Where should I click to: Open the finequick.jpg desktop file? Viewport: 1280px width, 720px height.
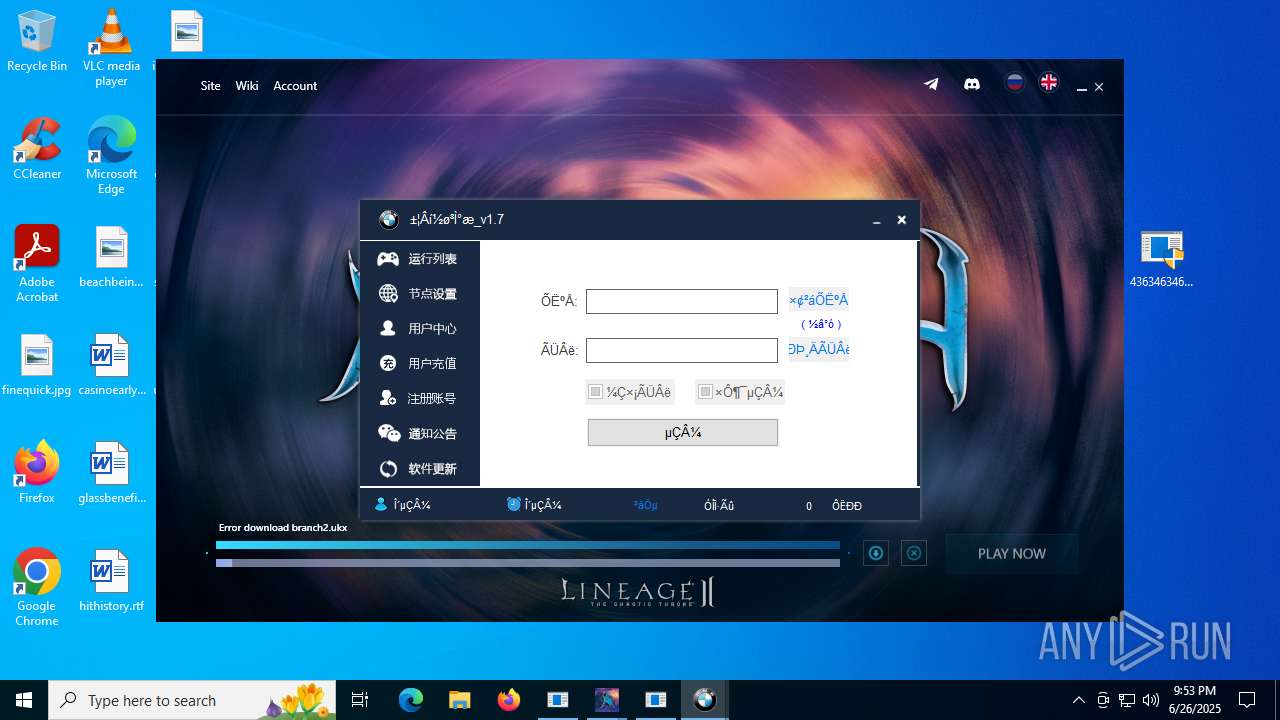point(37,364)
